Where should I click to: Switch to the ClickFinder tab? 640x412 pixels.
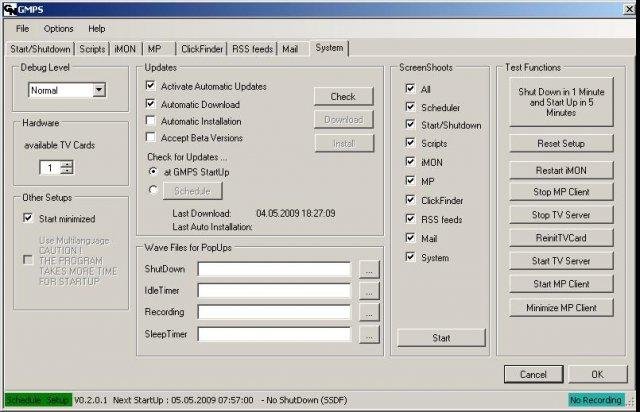tap(202, 49)
